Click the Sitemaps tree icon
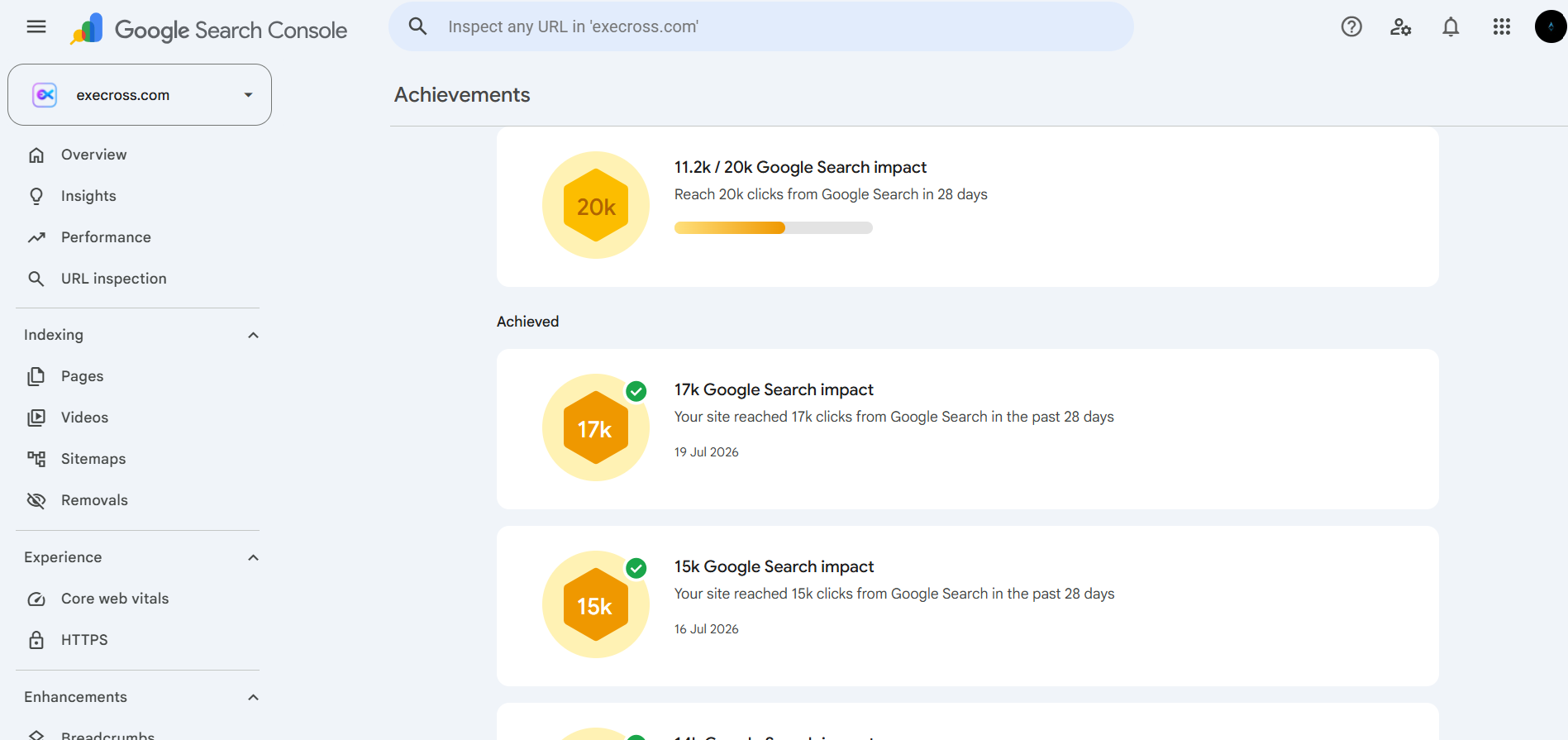1568x740 pixels. [x=36, y=459]
